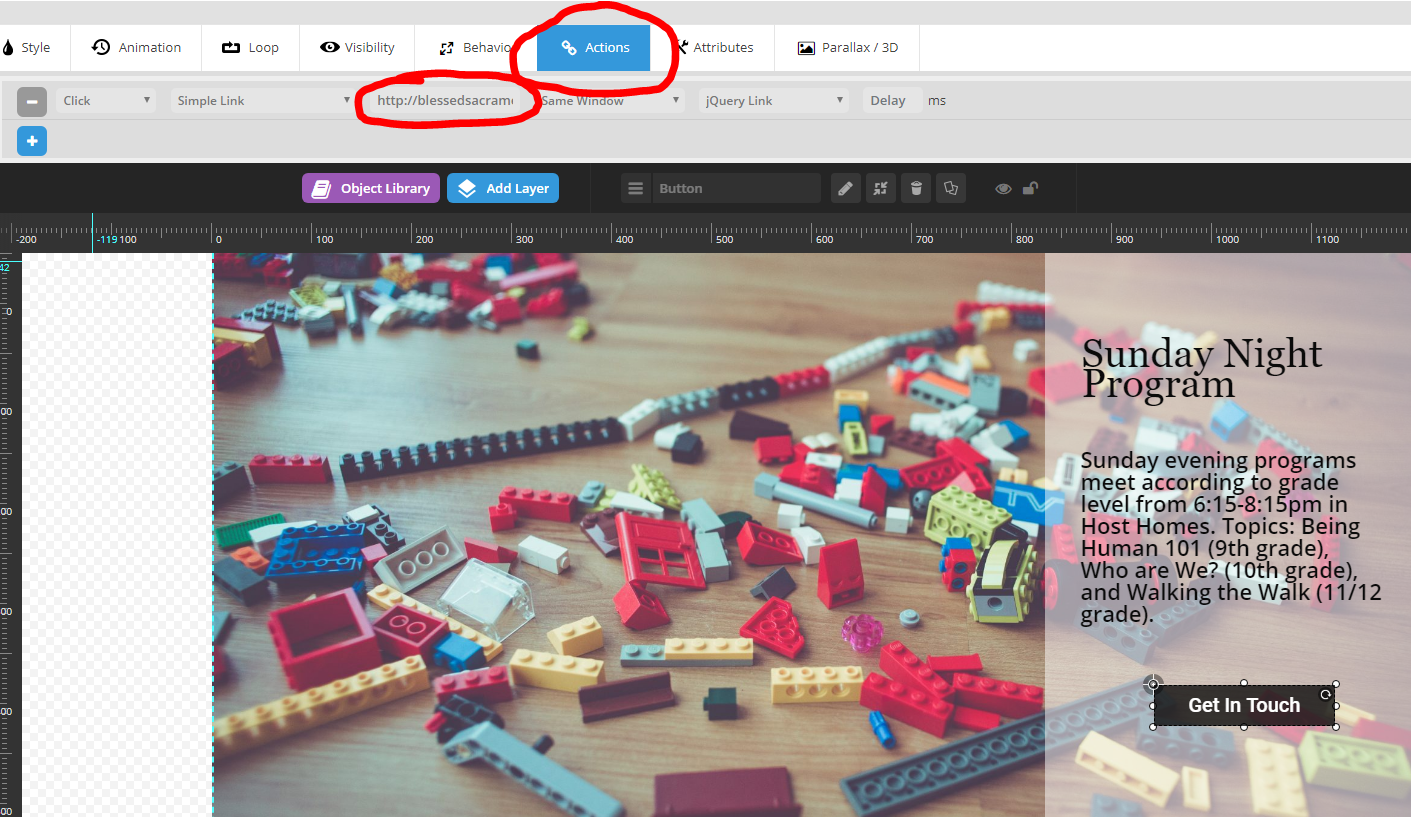The width and height of the screenshot is (1411, 817).
Task: Delete layer using the trash icon
Action: click(x=916, y=188)
